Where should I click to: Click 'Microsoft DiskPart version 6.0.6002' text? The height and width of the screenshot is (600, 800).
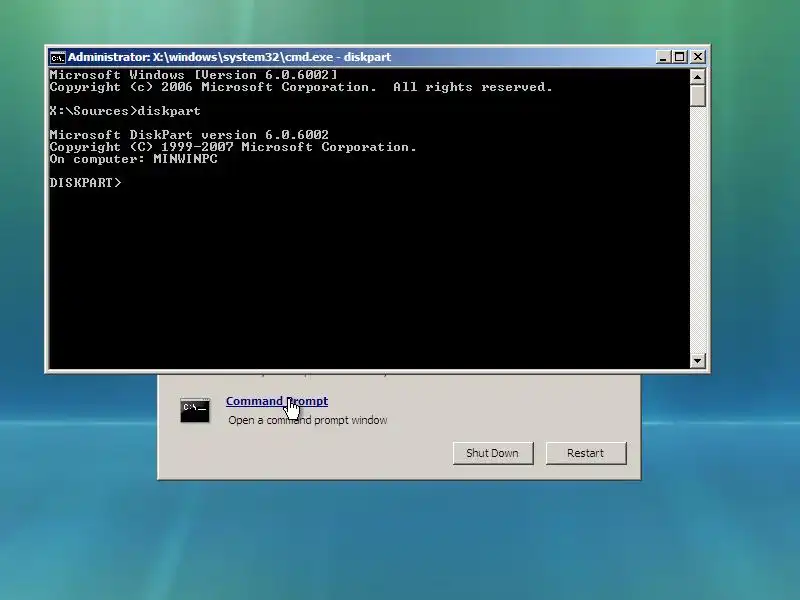pos(189,135)
